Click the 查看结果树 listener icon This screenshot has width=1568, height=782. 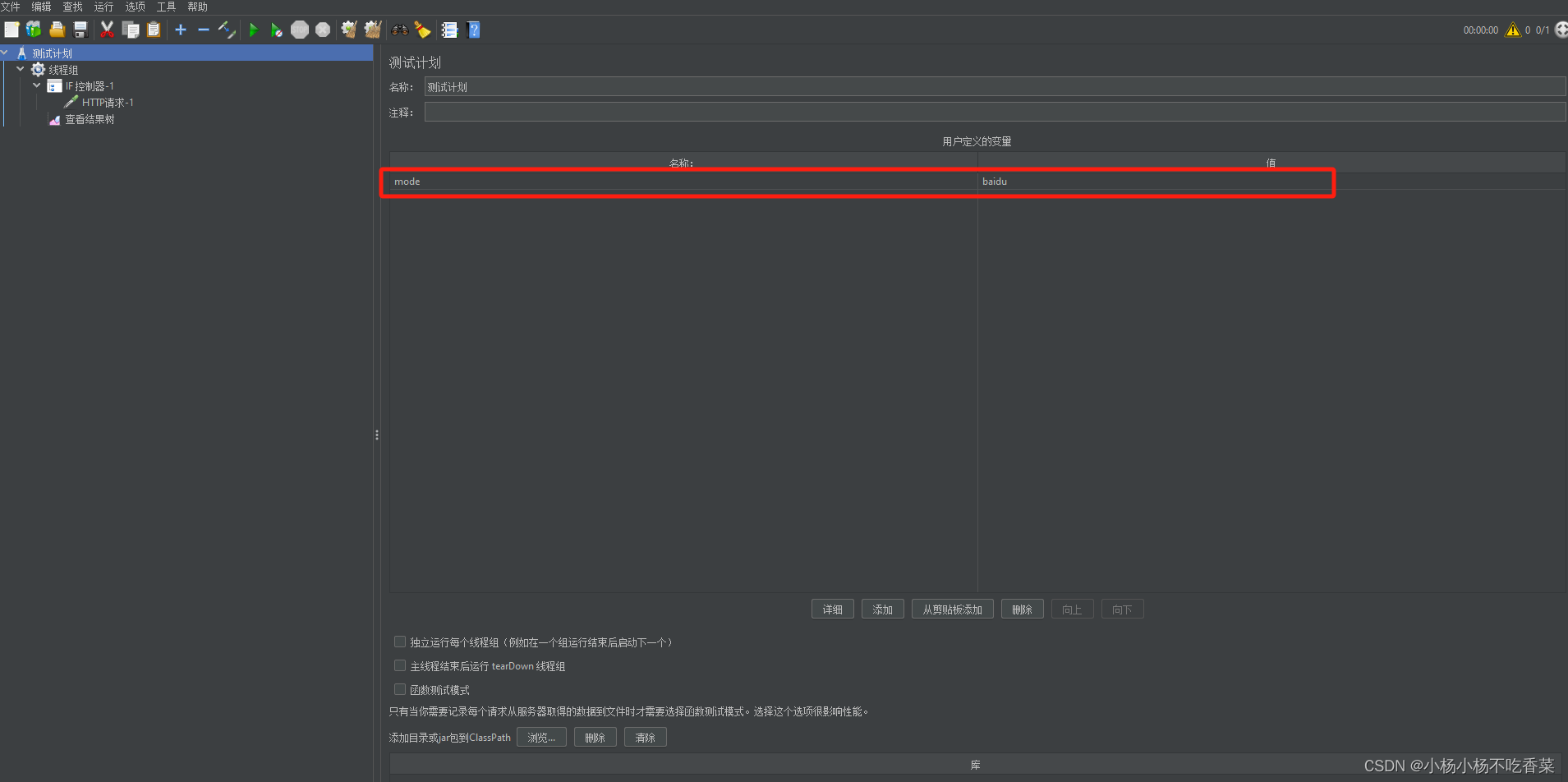point(54,119)
